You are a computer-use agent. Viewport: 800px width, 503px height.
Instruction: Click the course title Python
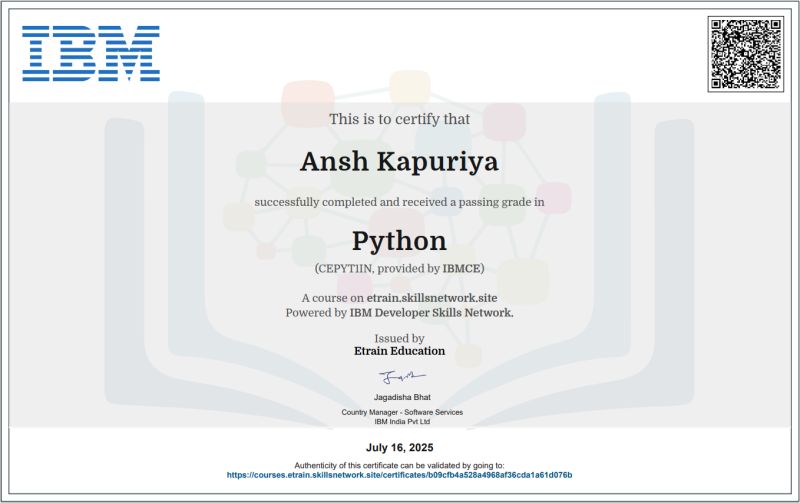pyautogui.click(x=399, y=241)
